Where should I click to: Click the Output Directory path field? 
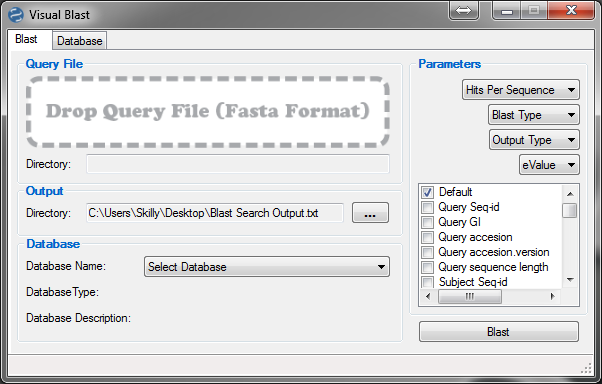215,213
